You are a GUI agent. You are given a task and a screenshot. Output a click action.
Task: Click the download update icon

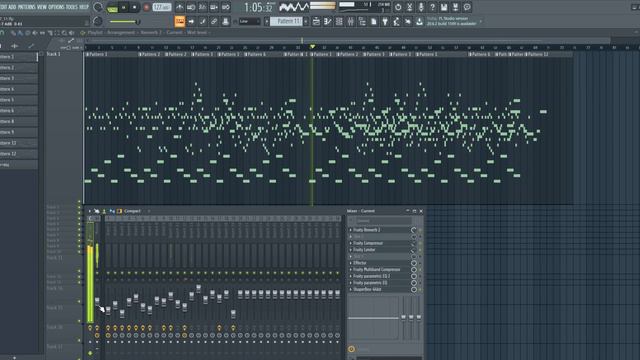419,22
